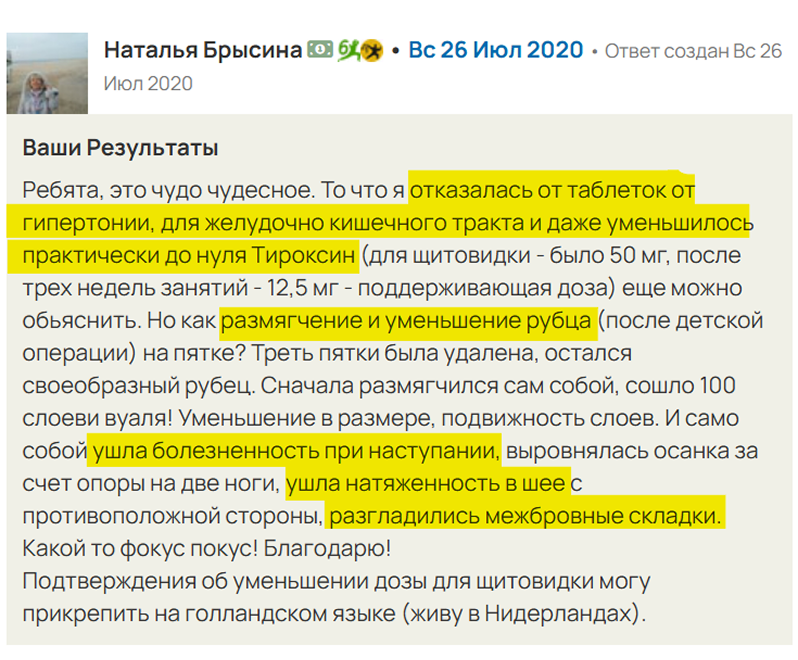Click highlighted phrase практически до нуля Тироксин
The image size is (798, 660).
189,255
